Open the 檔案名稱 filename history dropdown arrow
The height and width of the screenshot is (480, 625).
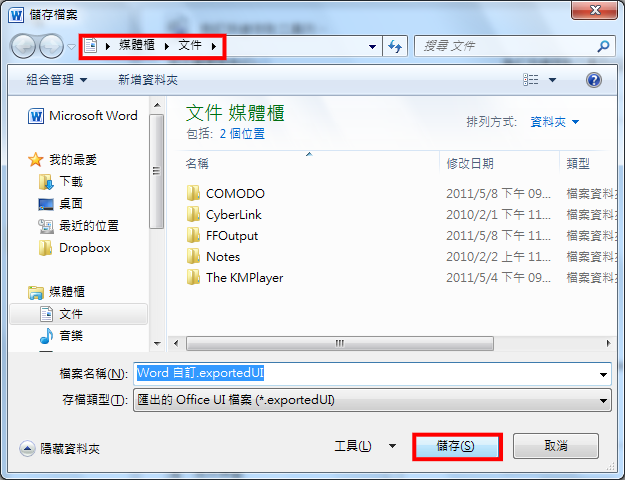pyautogui.click(x=603, y=374)
